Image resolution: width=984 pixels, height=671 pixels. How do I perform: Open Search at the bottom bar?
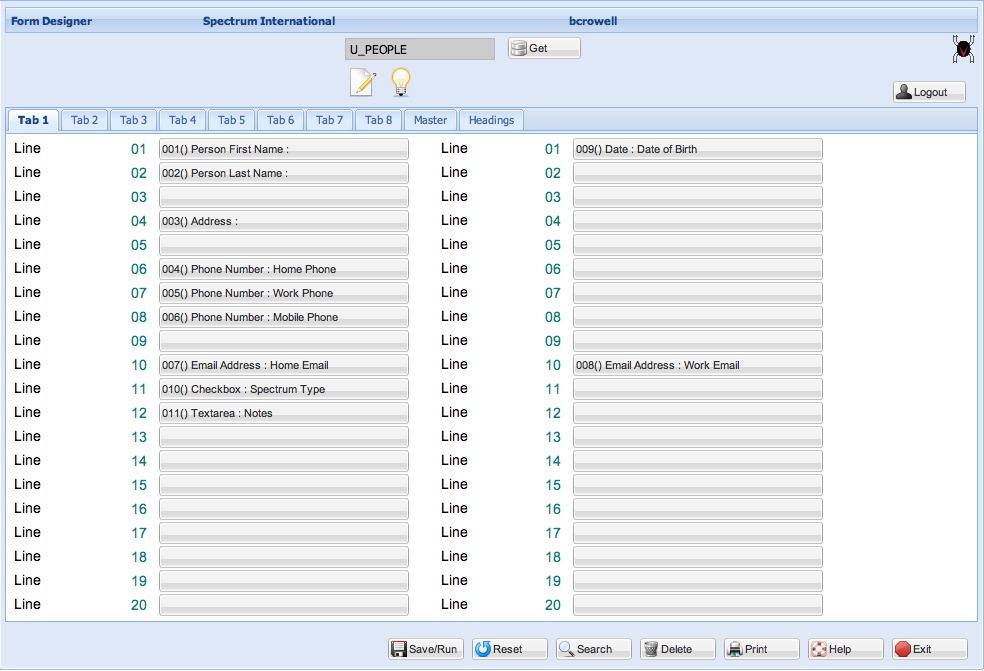pos(594,649)
